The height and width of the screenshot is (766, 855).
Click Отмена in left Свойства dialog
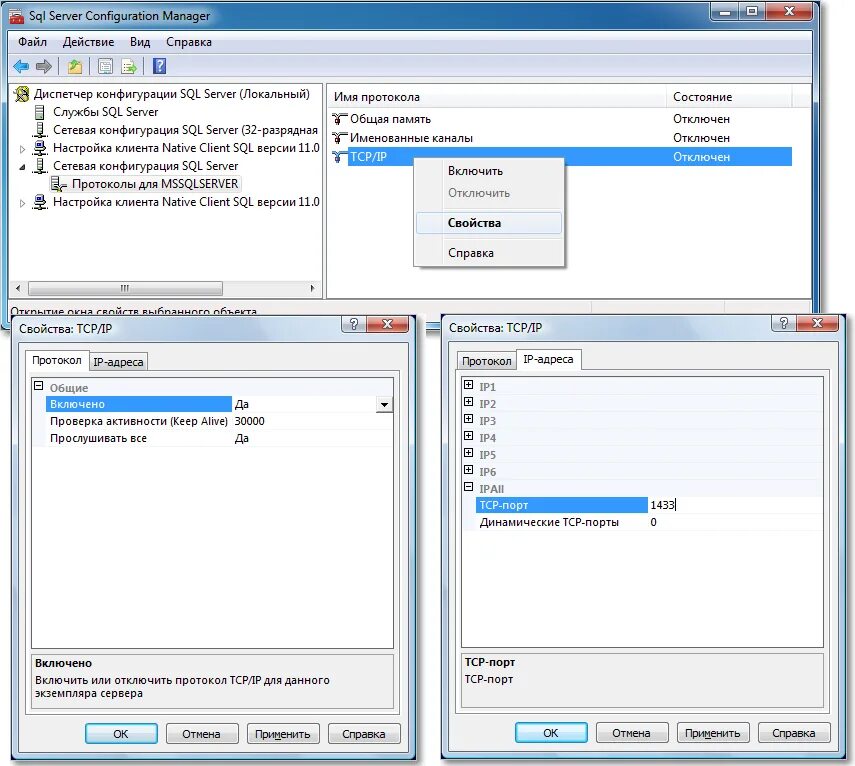(x=202, y=734)
